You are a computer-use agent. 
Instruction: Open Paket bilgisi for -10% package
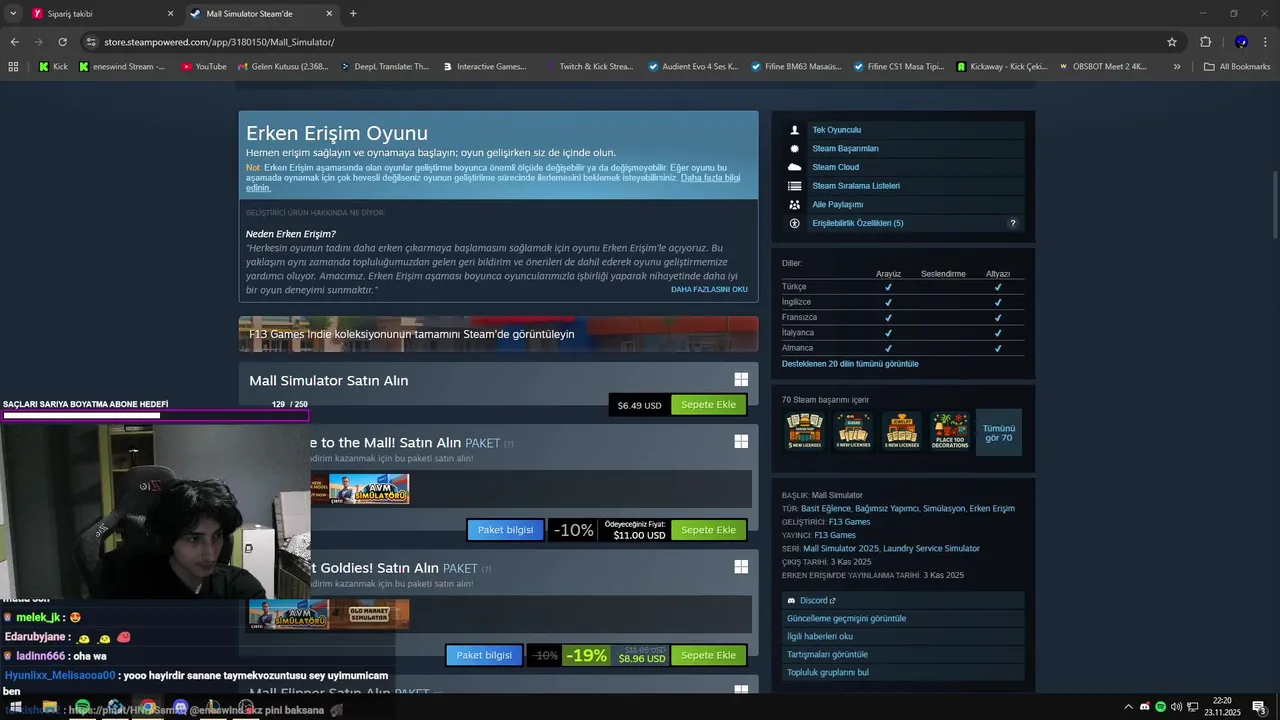click(505, 530)
